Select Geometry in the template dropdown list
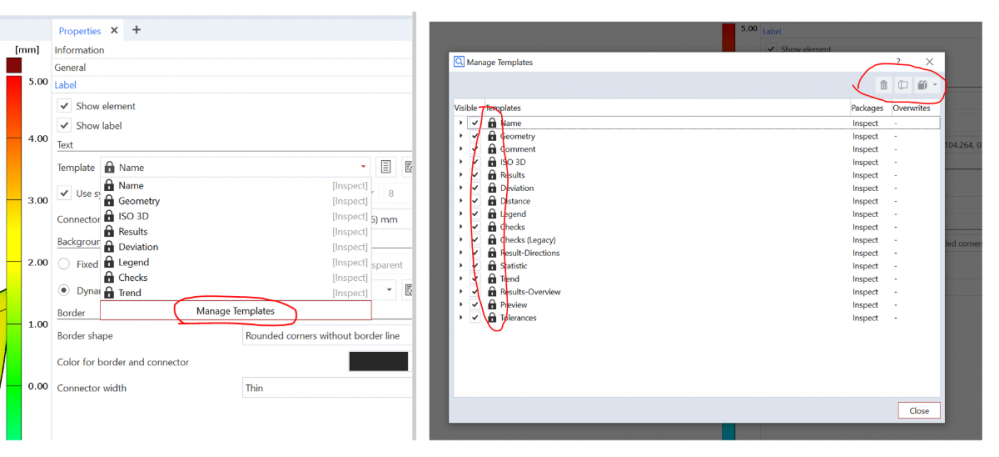This screenshot has height=457, width=999. click(x=236, y=201)
